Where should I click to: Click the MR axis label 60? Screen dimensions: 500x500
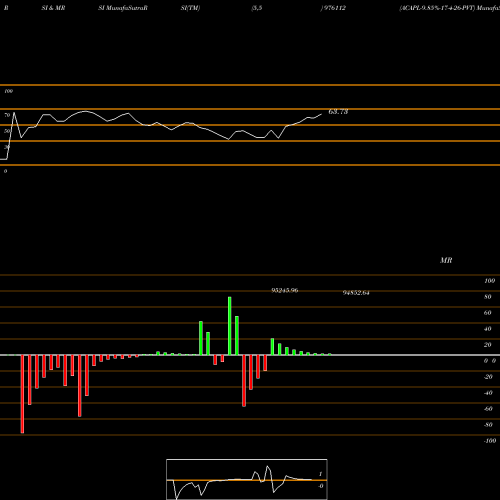pos(488,313)
